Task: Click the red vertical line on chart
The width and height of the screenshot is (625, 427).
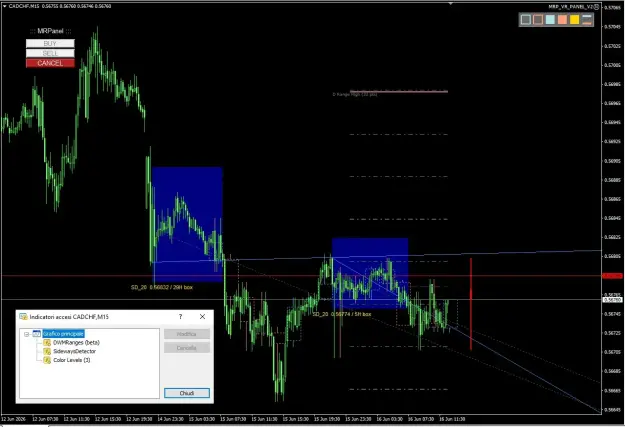Action: point(471,304)
